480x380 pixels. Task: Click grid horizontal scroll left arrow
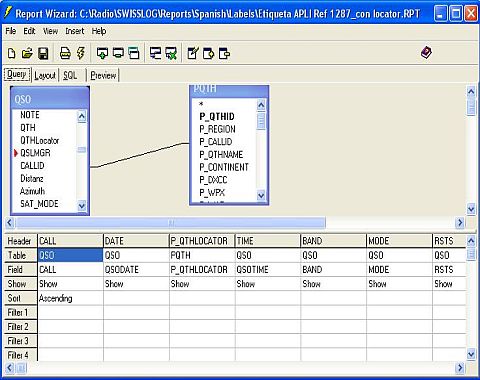(x=10, y=368)
